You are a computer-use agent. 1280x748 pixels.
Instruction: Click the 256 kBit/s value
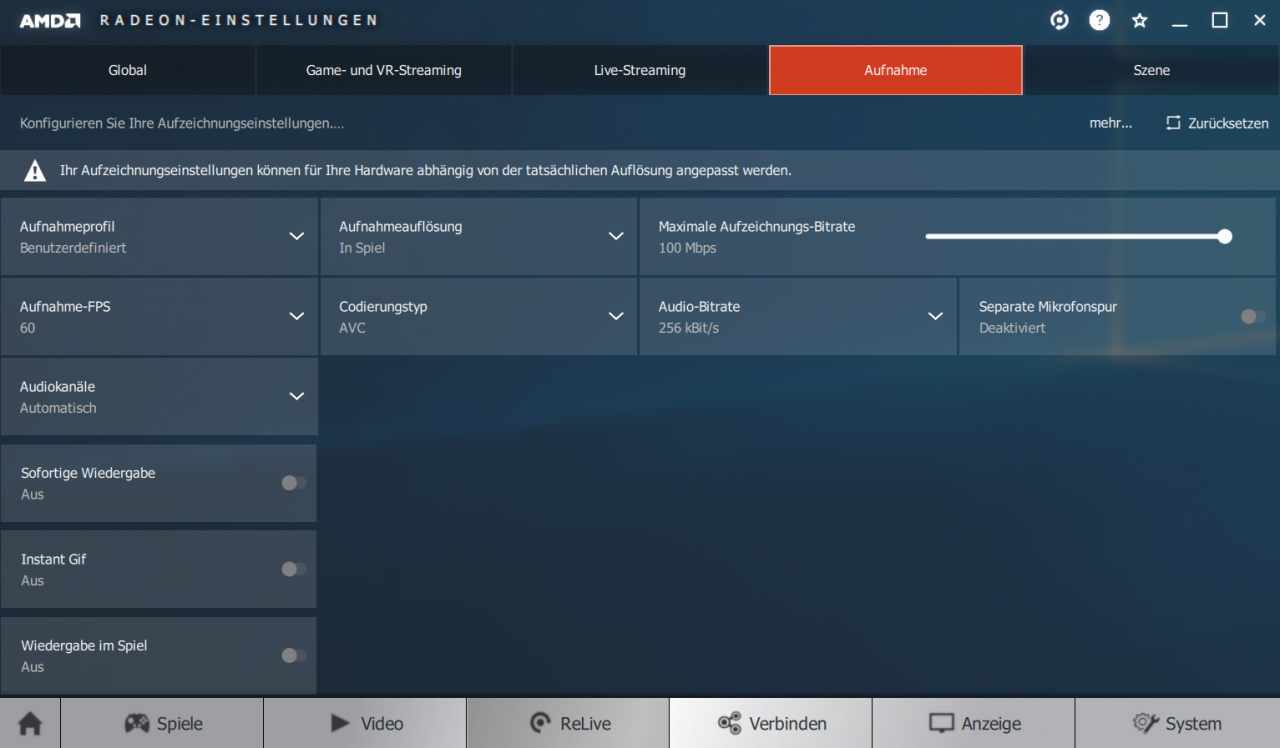689,328
